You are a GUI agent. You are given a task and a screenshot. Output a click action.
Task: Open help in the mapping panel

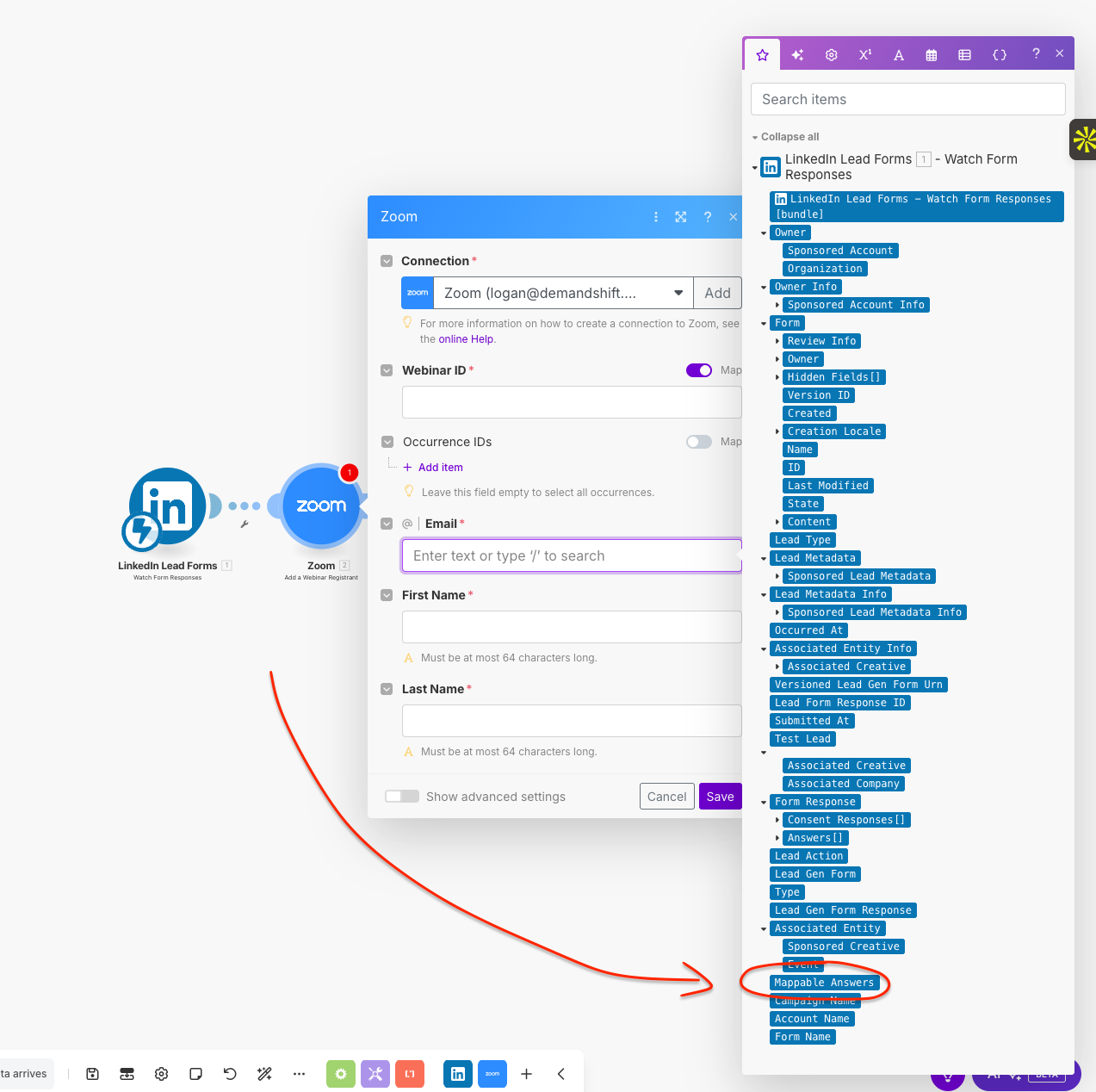tap(1036, 53)
